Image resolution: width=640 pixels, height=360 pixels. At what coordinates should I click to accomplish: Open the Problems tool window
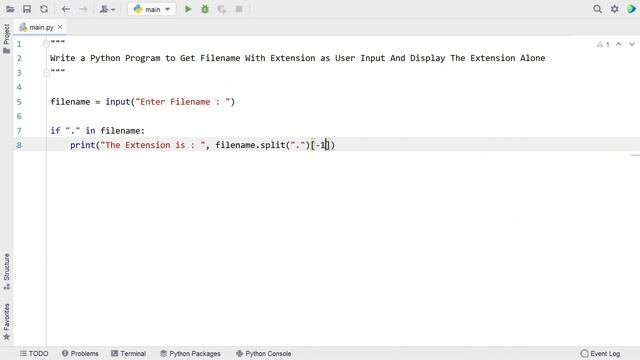[80, 353]
